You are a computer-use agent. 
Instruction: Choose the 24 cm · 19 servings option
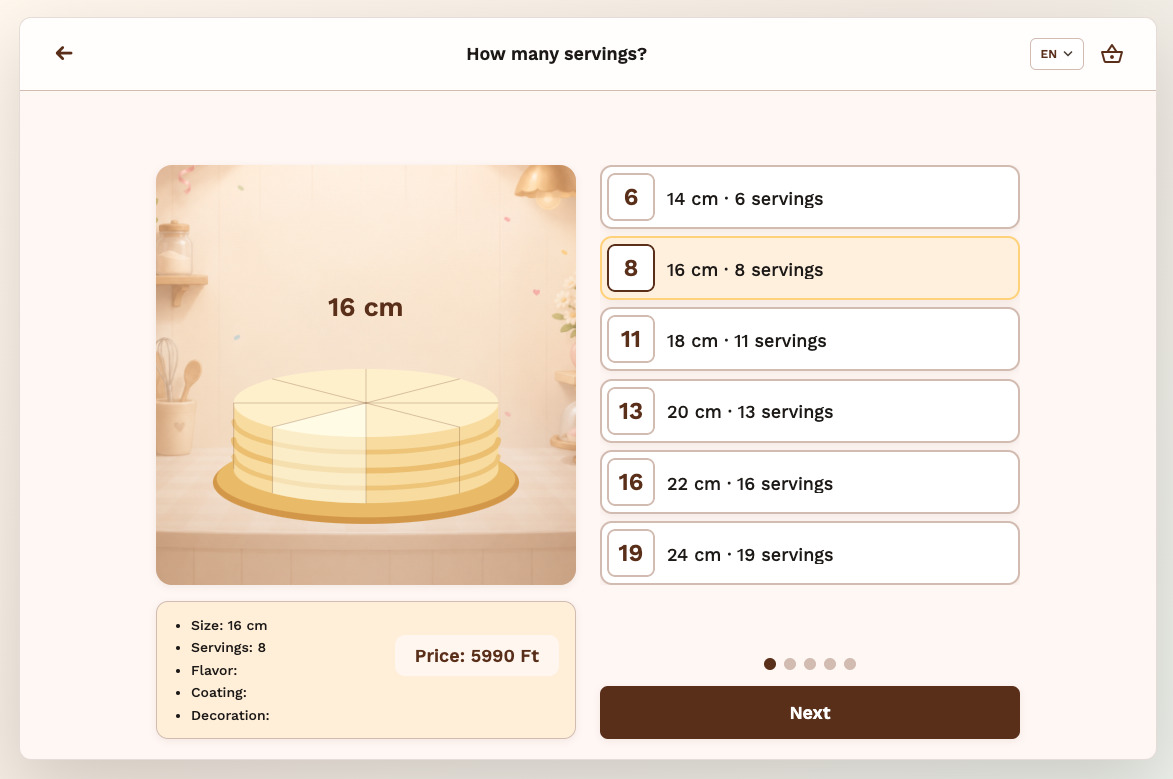click(x=809, y=554)
